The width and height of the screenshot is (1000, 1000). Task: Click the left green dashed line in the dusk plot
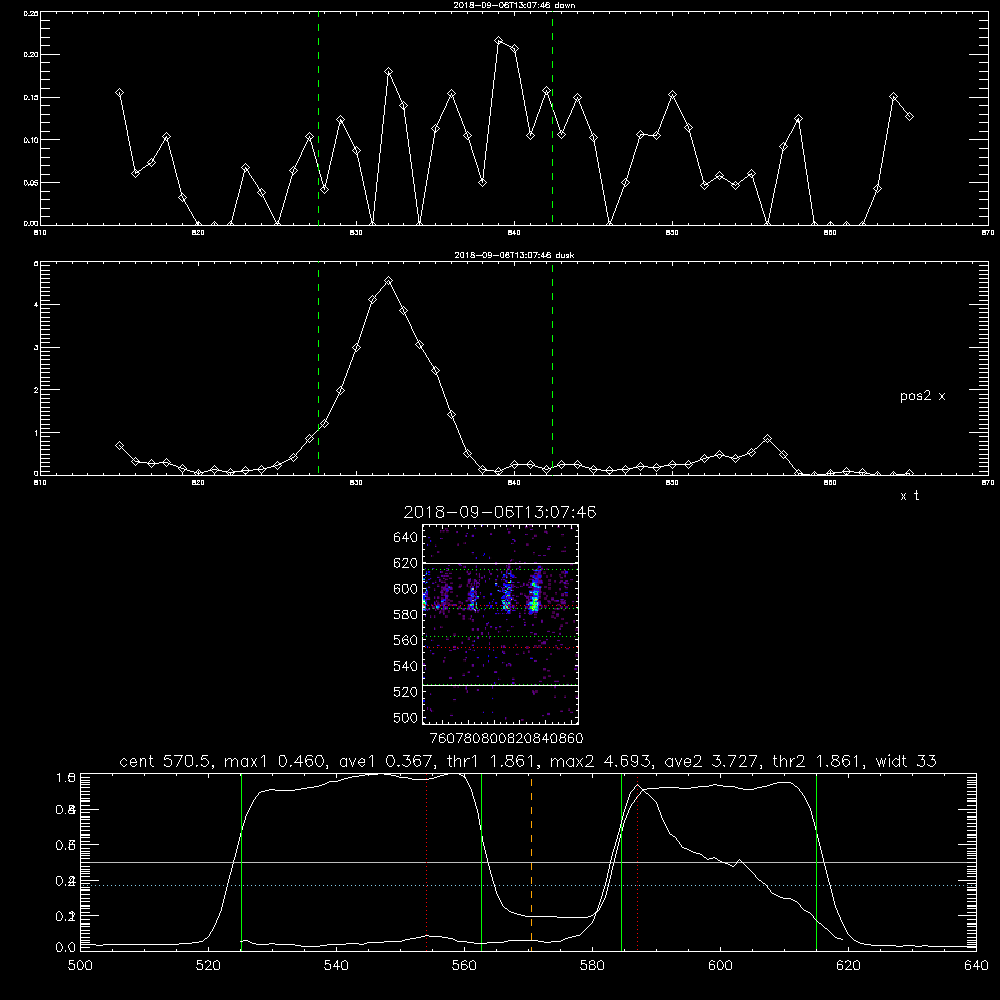click(318, 368)
